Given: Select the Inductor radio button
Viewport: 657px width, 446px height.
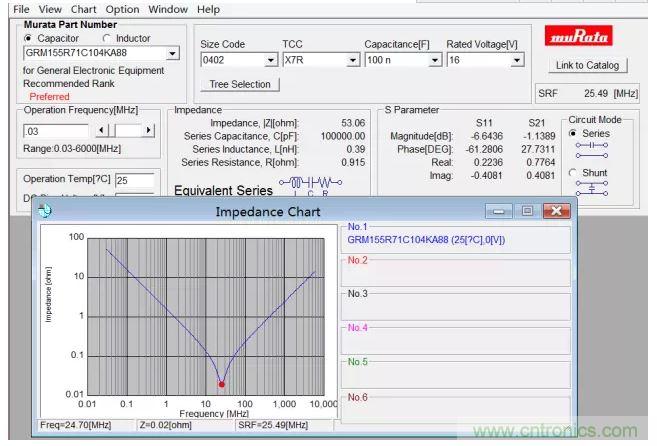Looking at the screenshot, I should [x=106, y=38].
